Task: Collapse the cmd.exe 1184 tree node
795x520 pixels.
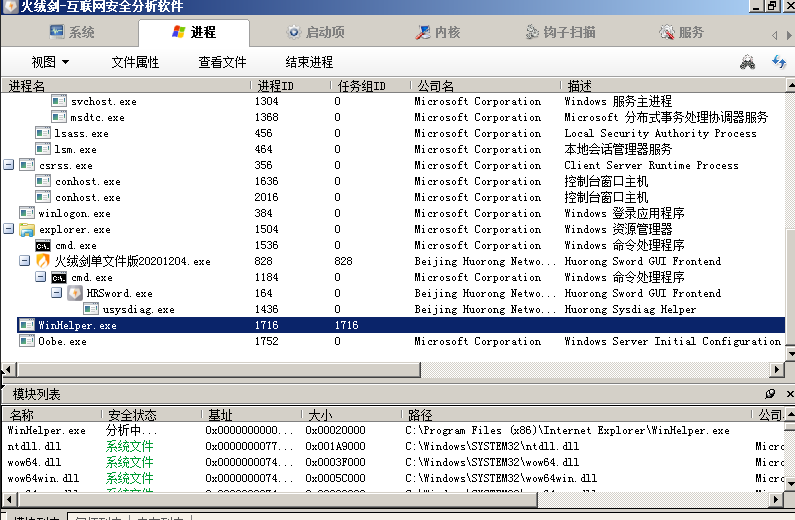Action: [41, 277]
